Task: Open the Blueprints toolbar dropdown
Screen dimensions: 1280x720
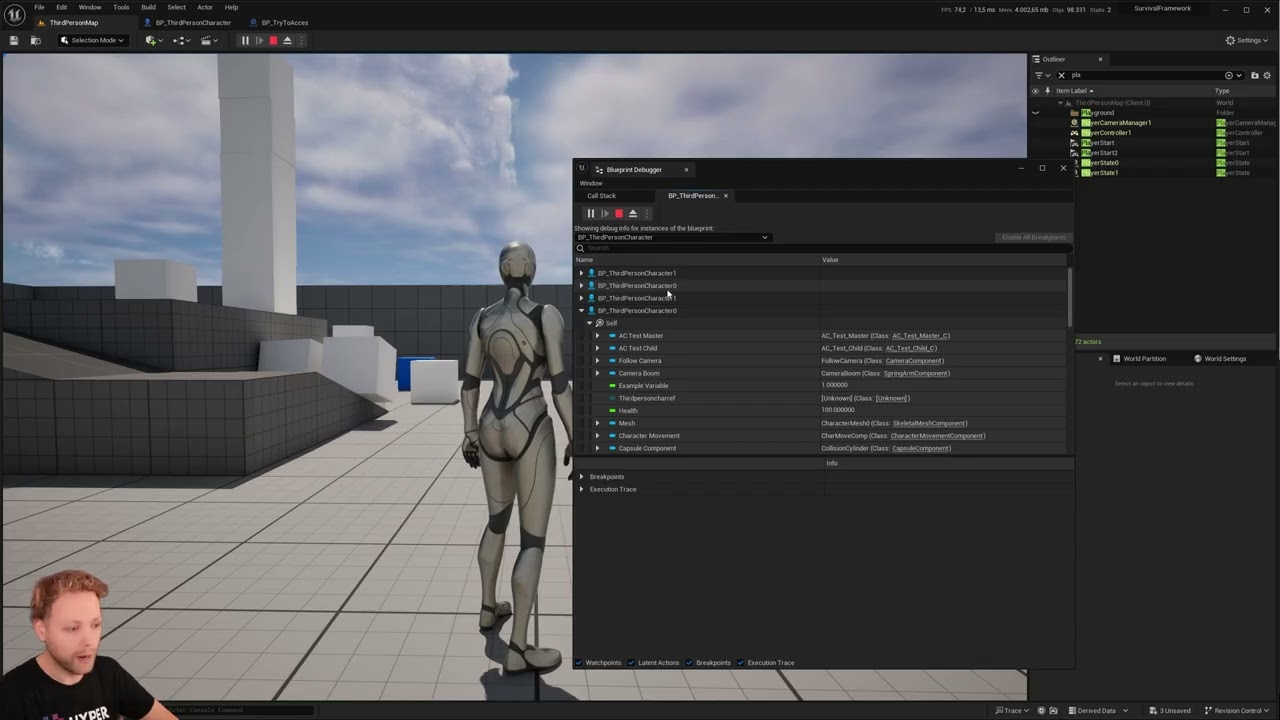Action: [181, 40]
